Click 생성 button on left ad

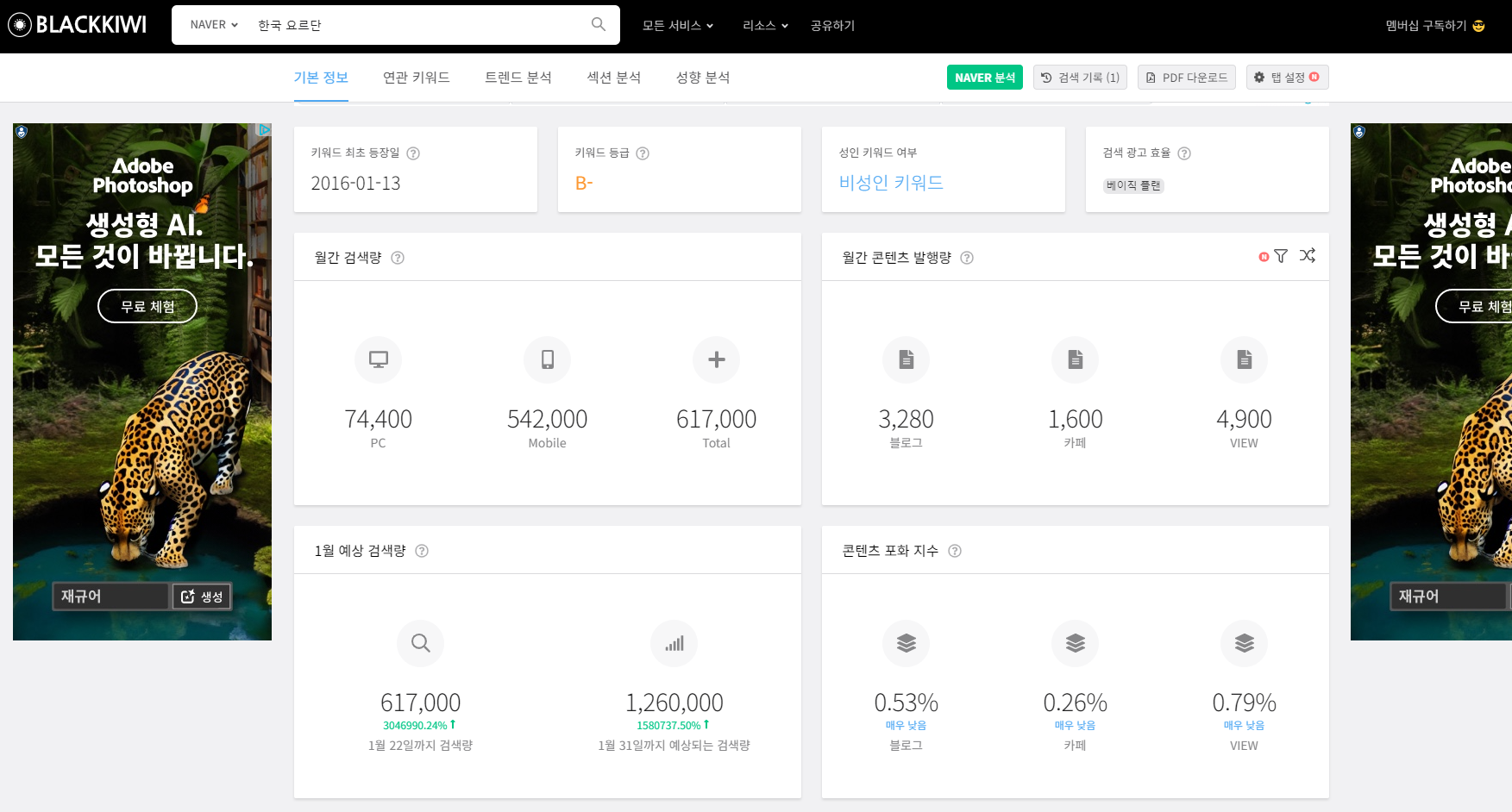tap(202, 597)
